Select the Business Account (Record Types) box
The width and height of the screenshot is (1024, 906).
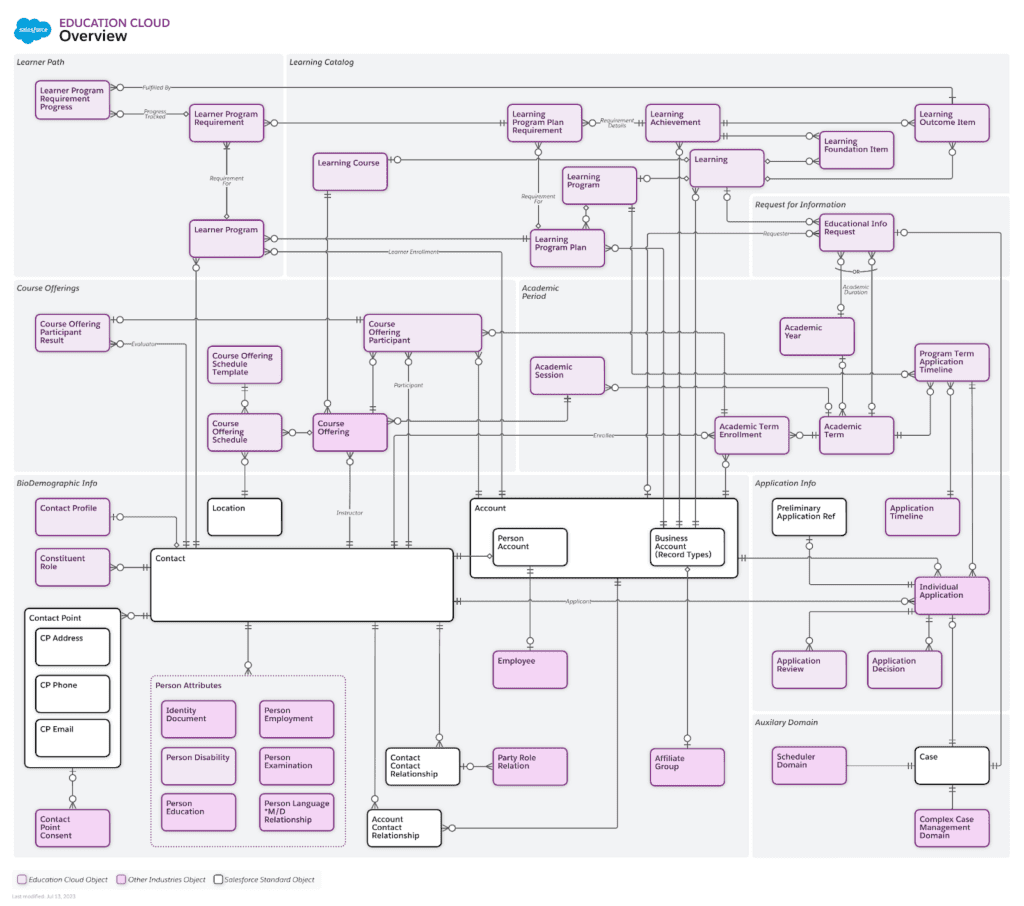(x=687, y=547)
